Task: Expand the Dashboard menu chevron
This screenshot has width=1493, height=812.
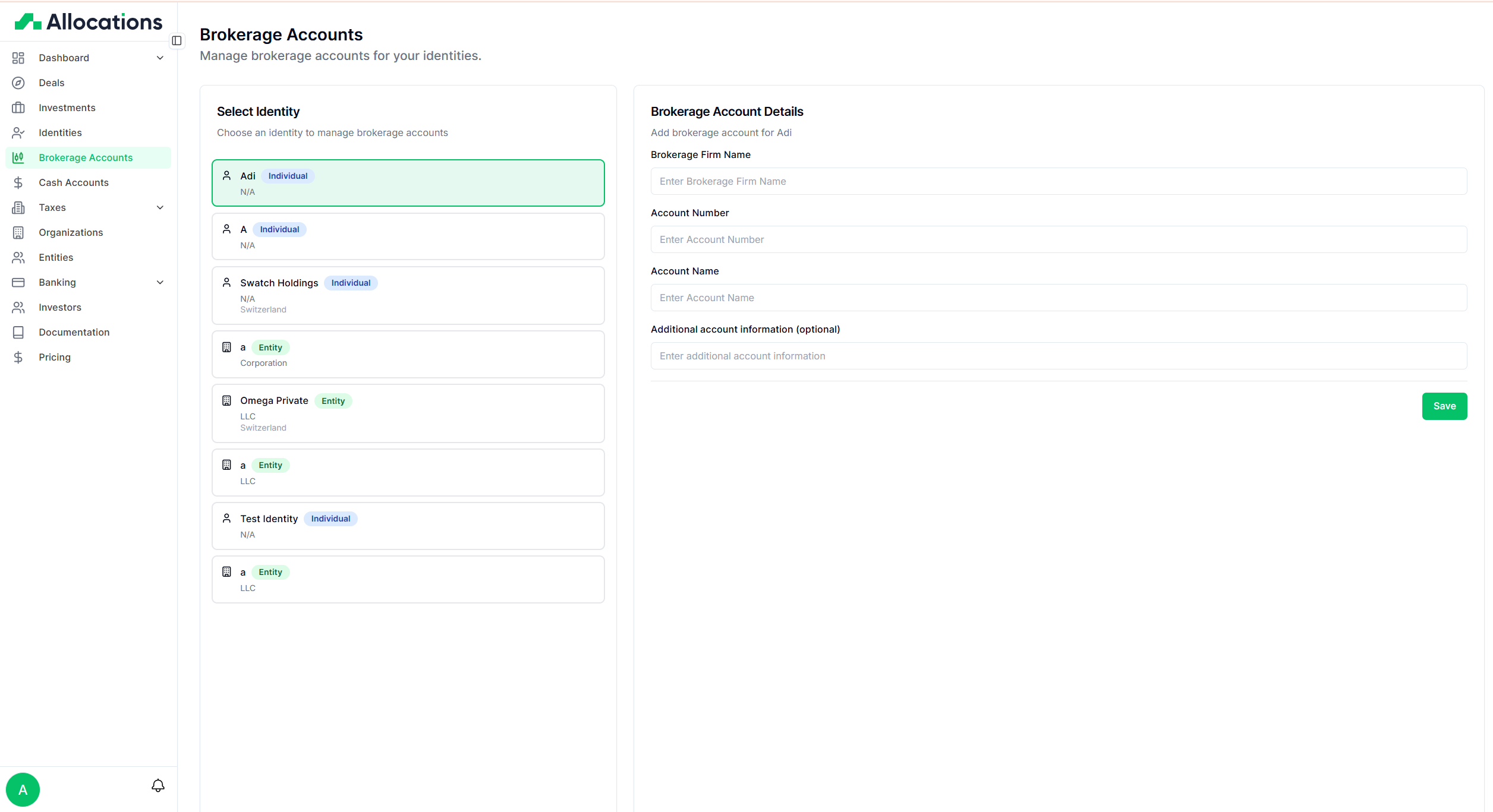Action: [x=160, y=58]
